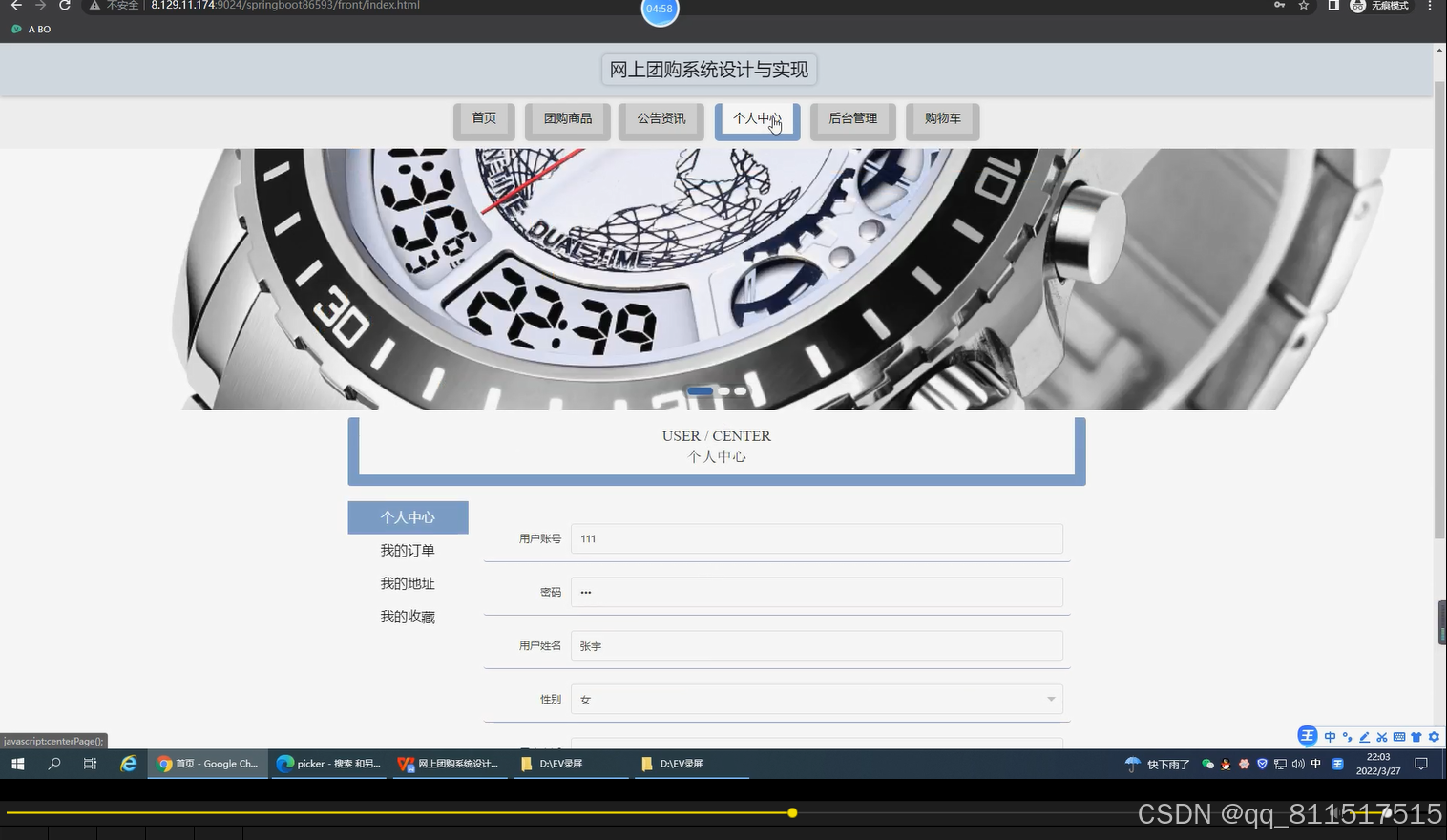This screenshot has width=1447, height=840.
Task: Open Windows taskbar search
Action: click(54, 764)
